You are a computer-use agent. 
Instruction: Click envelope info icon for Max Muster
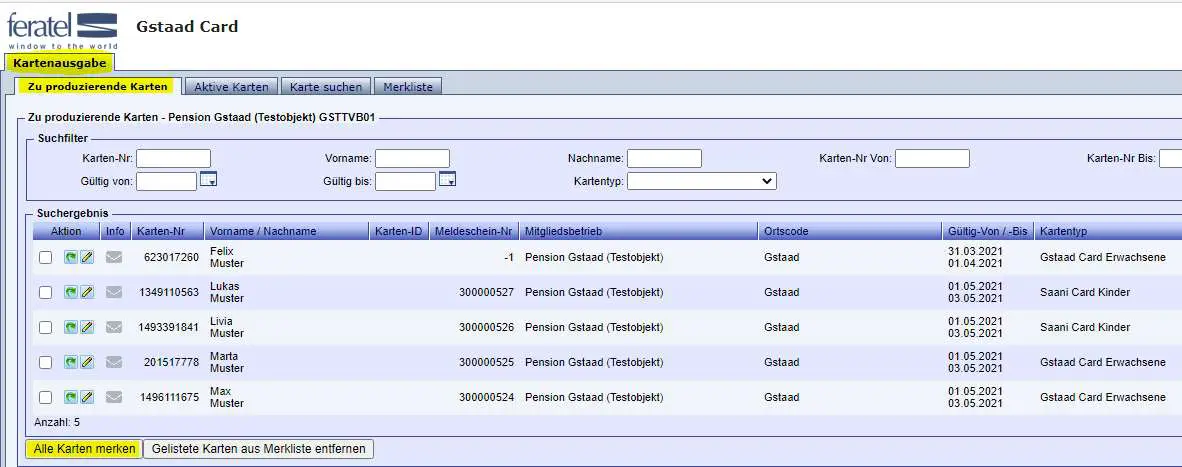(114, 397)
